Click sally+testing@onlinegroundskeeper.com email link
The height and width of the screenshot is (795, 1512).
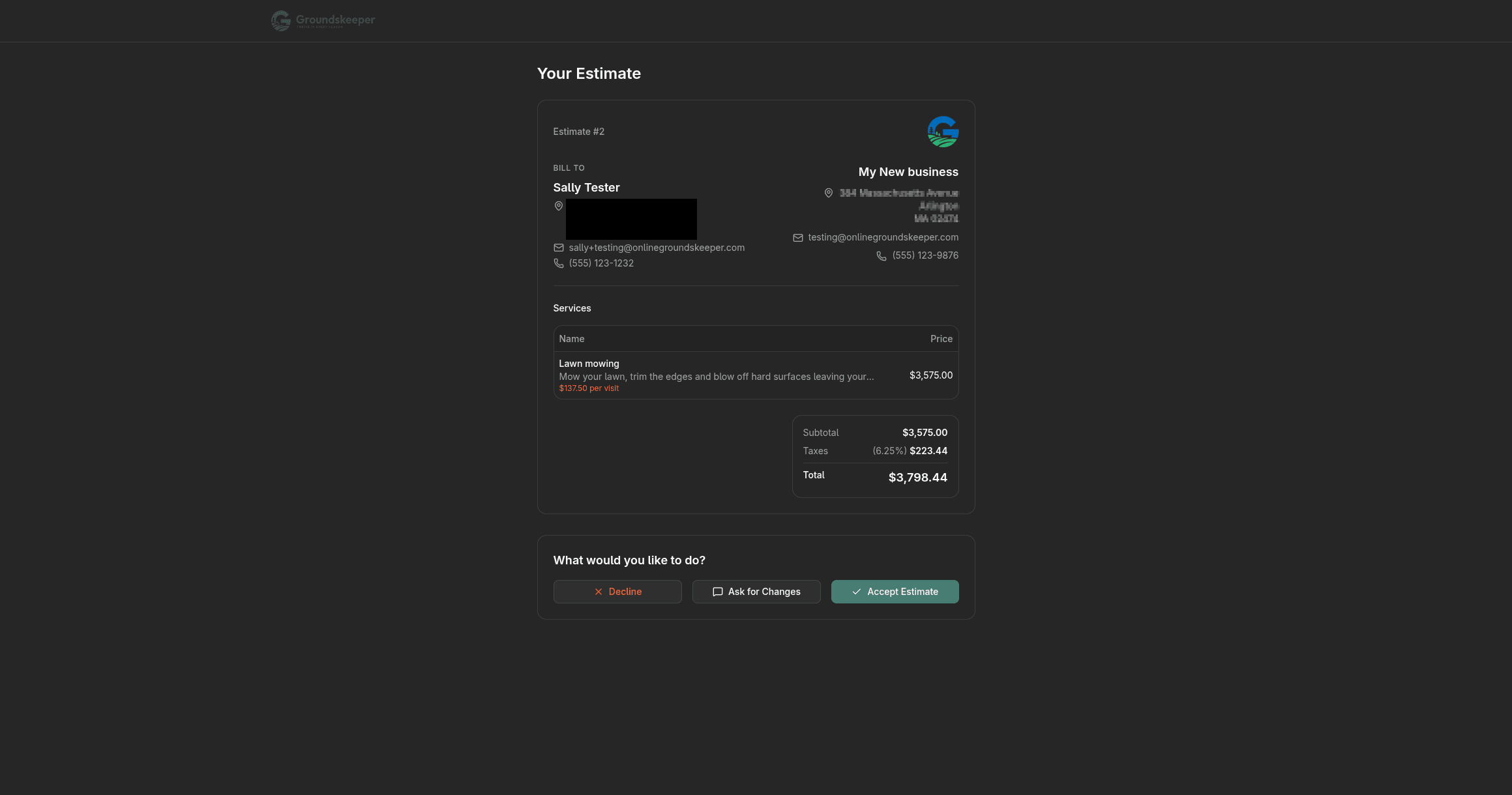[657, 248]
